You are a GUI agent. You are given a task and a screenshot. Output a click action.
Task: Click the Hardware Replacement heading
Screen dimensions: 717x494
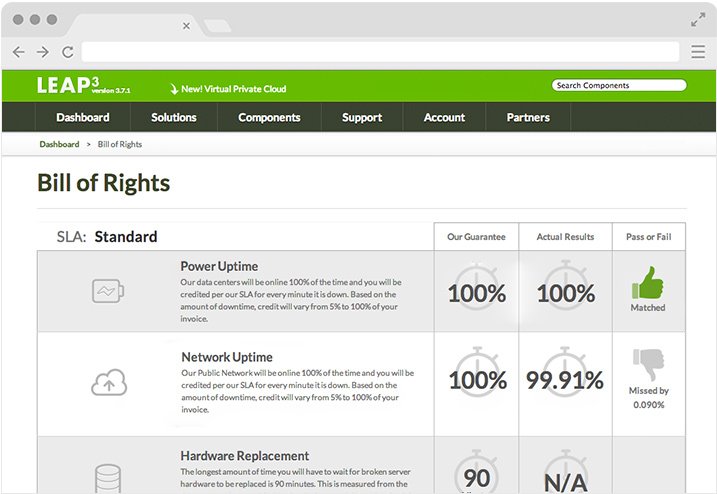(x=245, y=456)
